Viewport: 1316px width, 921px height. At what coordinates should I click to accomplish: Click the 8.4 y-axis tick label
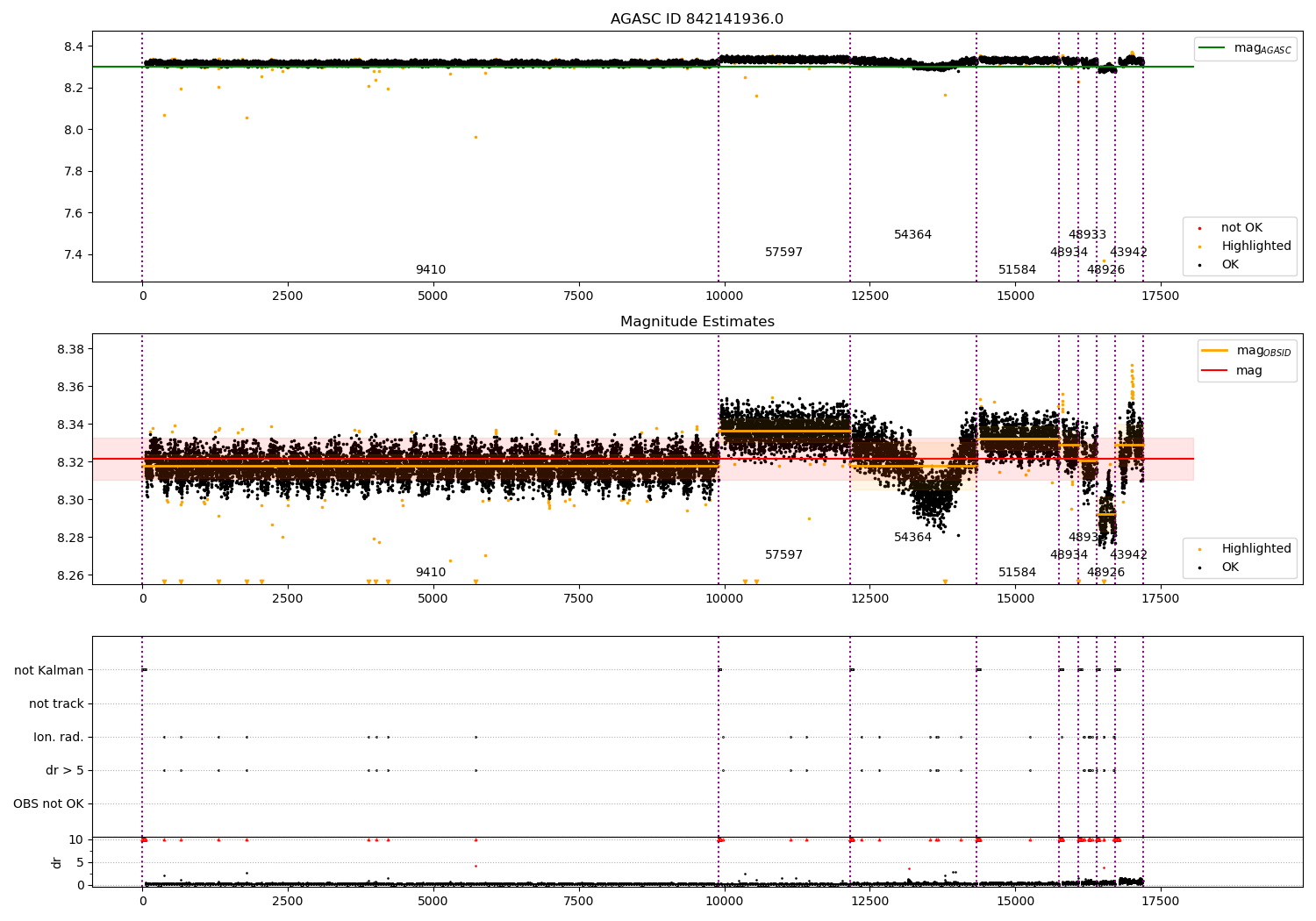pyautogui.click(x=74, y=46)
